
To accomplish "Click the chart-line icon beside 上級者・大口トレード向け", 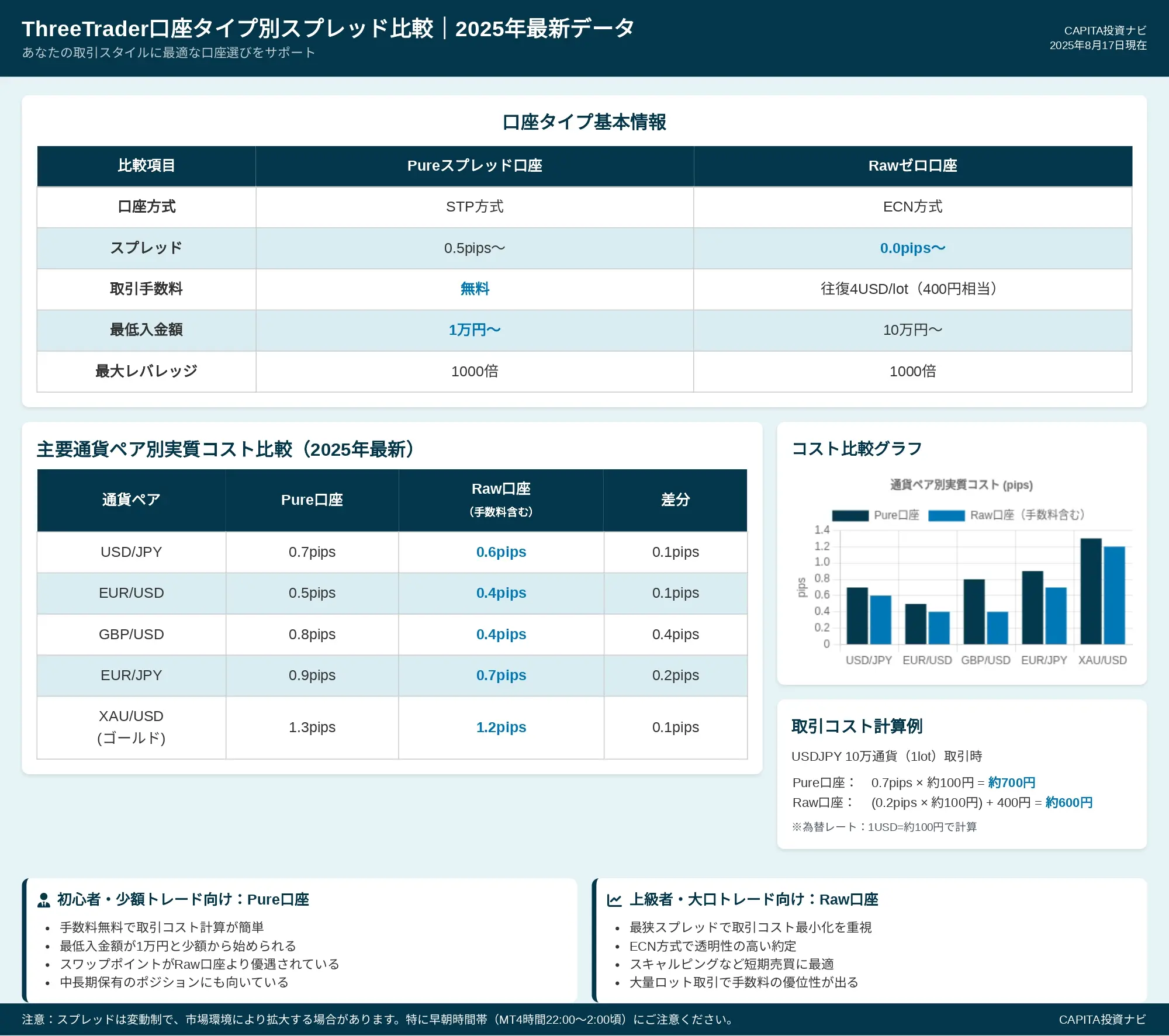I will click(614, 900).
